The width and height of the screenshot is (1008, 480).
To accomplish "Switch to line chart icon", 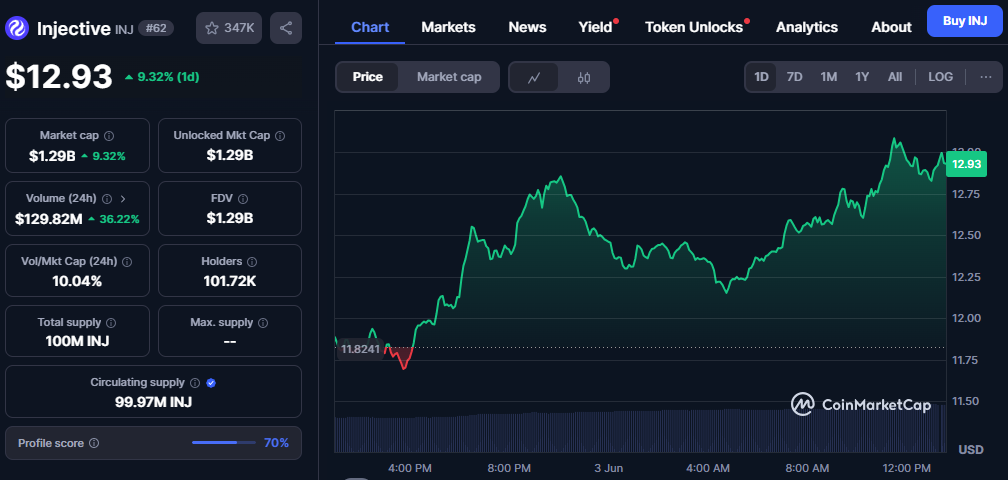I will (x=534, y=78).
